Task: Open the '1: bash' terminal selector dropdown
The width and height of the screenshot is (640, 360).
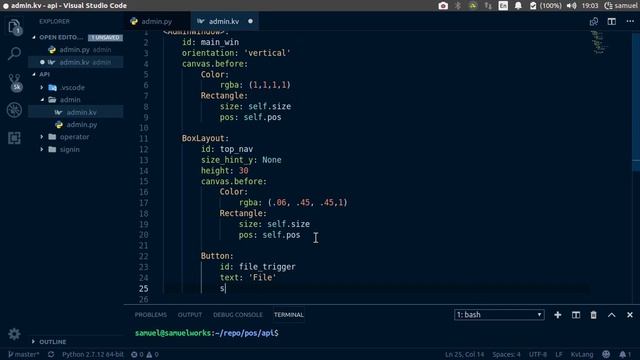Action: [499, 315]
